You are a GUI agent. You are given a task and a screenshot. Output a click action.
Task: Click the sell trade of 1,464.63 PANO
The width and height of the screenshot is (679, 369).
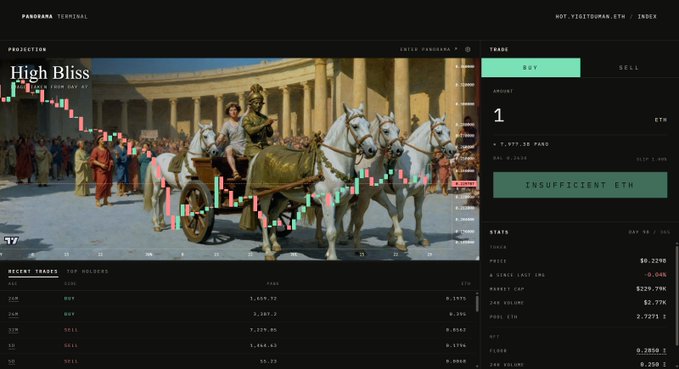tap(238, 346)
